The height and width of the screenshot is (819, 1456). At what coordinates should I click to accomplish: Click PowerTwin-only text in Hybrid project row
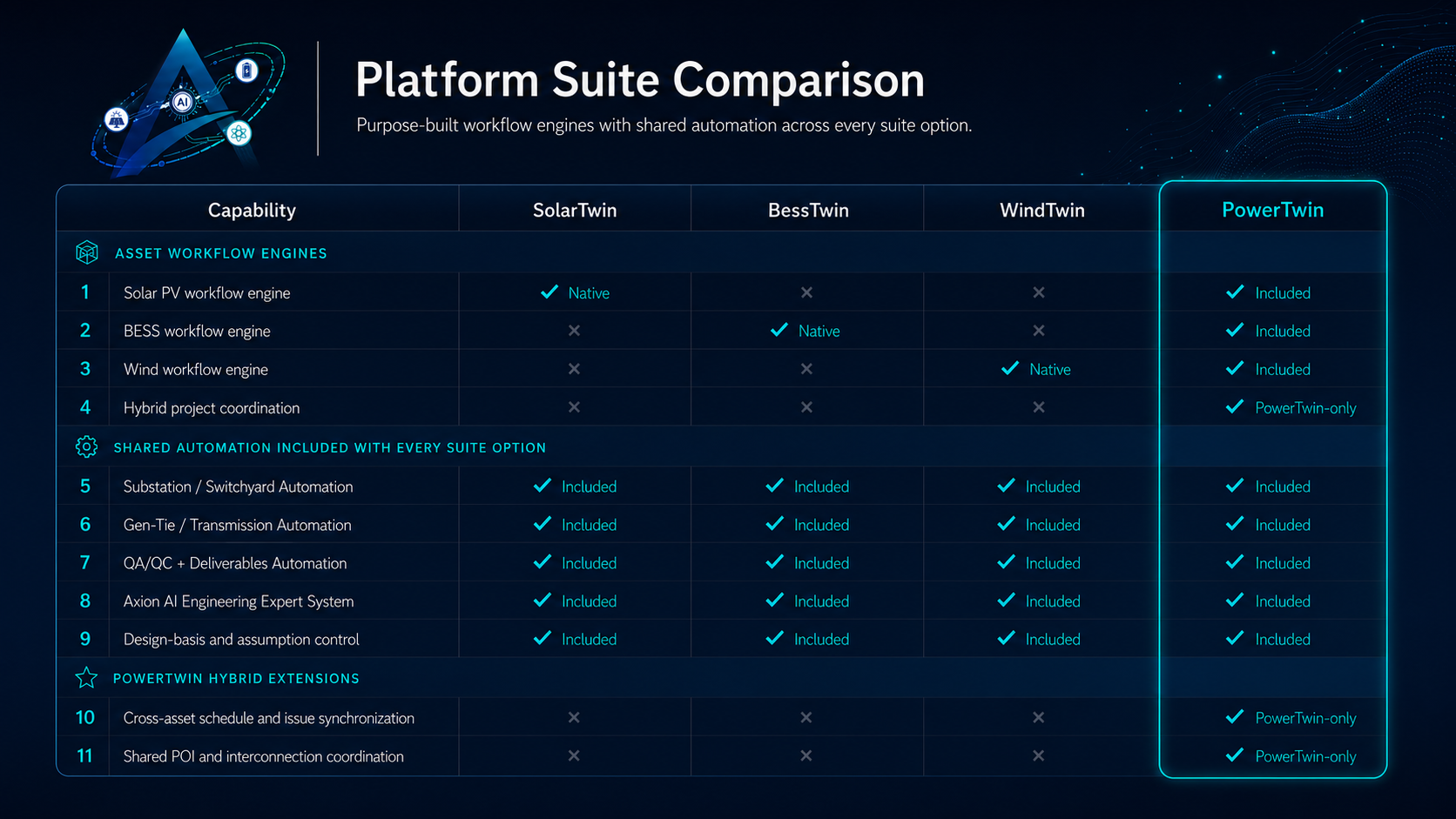coord(1306,407)
